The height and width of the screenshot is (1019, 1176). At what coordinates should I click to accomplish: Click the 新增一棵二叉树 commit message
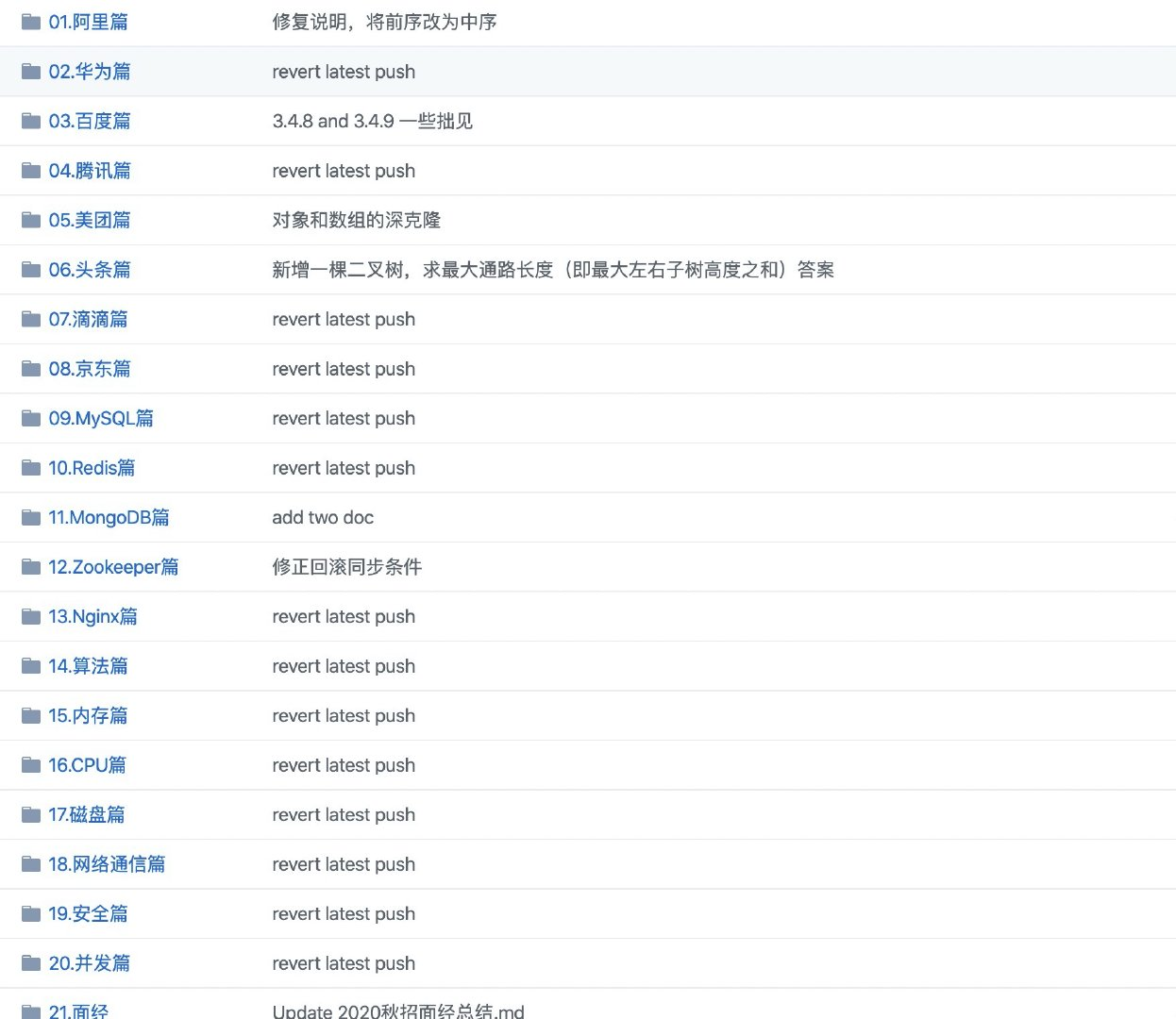[553, 270]
